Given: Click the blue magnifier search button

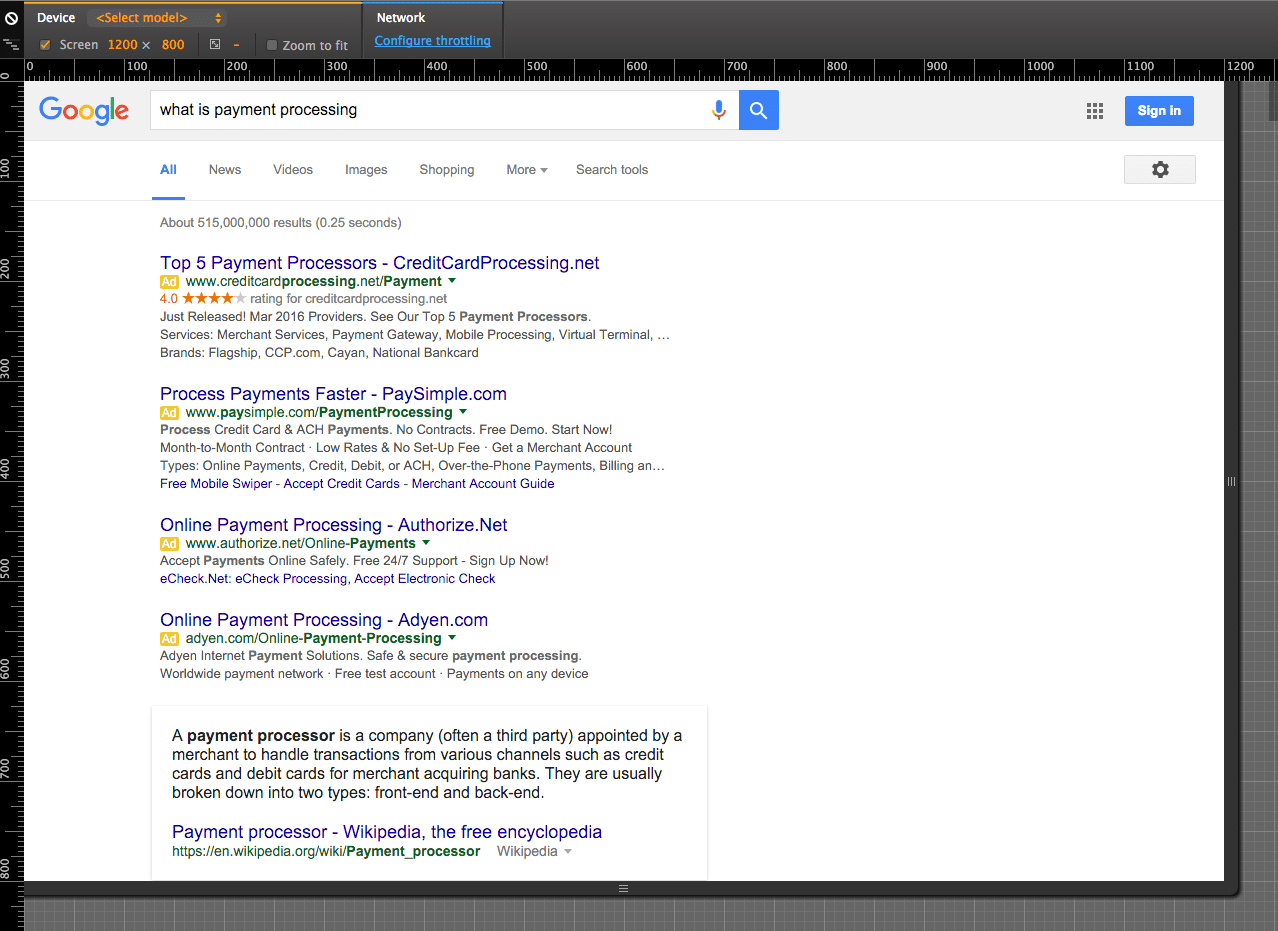Looking at the screenshot, I should coord(759,110).
